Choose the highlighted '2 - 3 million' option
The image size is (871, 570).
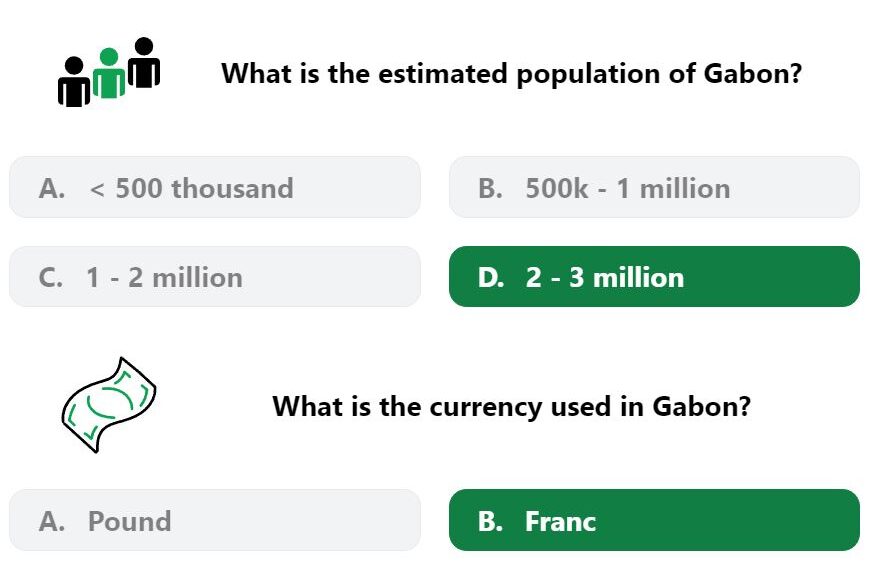tap(654, 277)
